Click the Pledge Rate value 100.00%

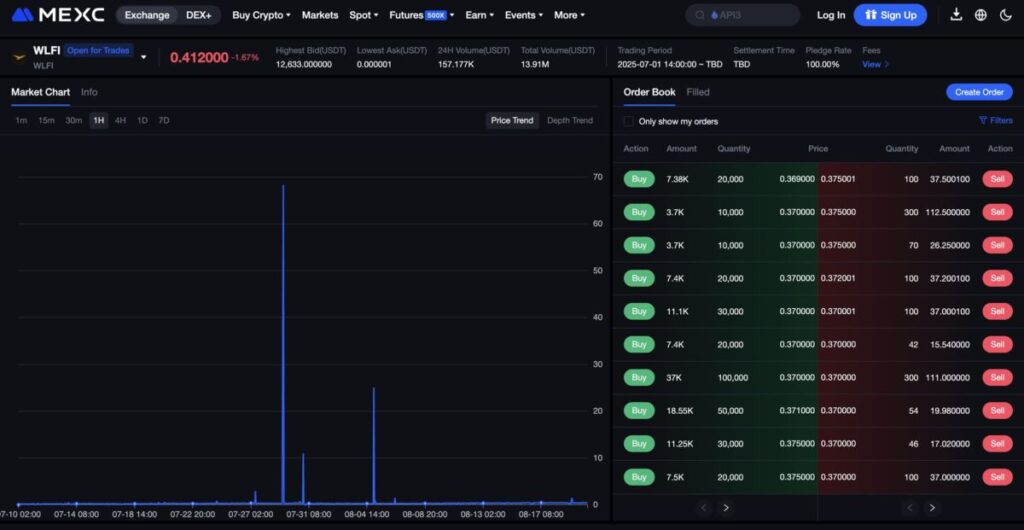pyautogui.click(x=822, y=64)
